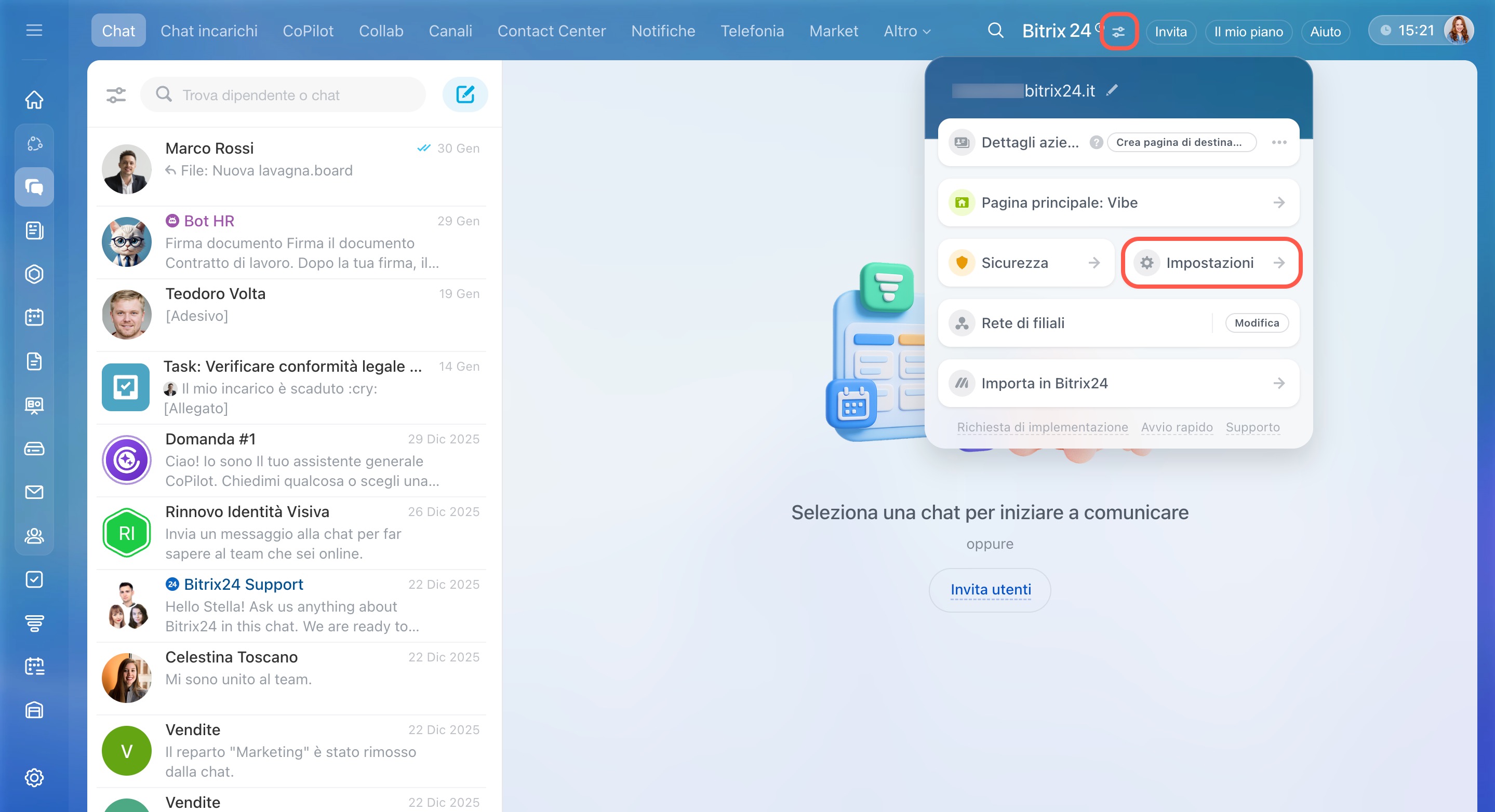
Task: Click the search magnifier in top bar
Action: (995, 30)
